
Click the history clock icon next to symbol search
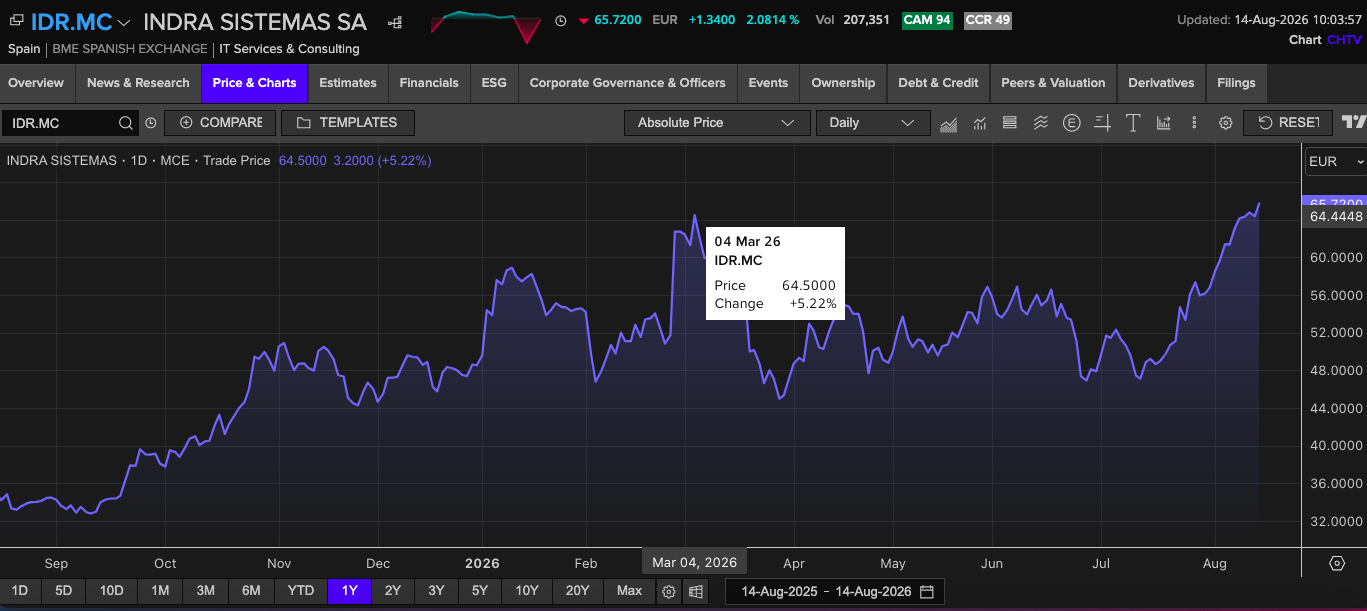[151, 123]
